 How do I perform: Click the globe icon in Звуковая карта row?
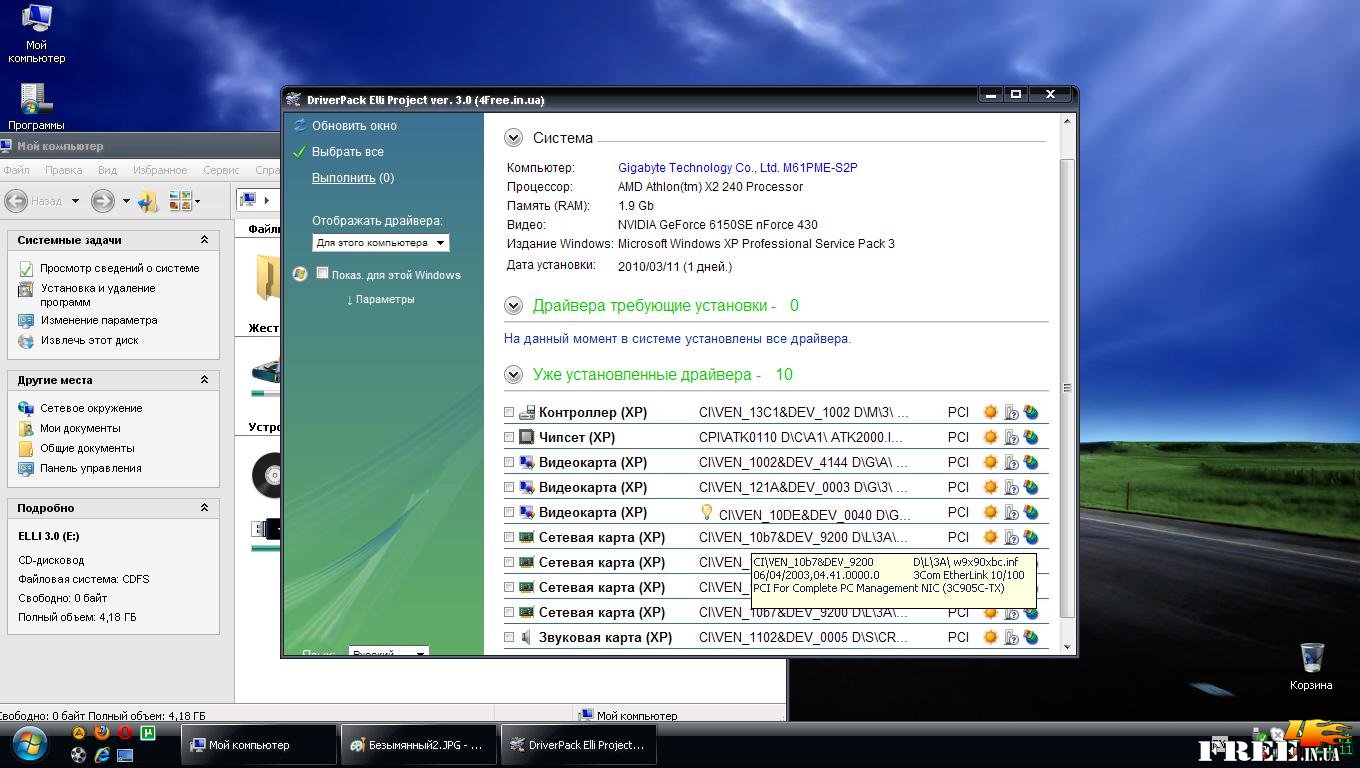point(1030,637)
